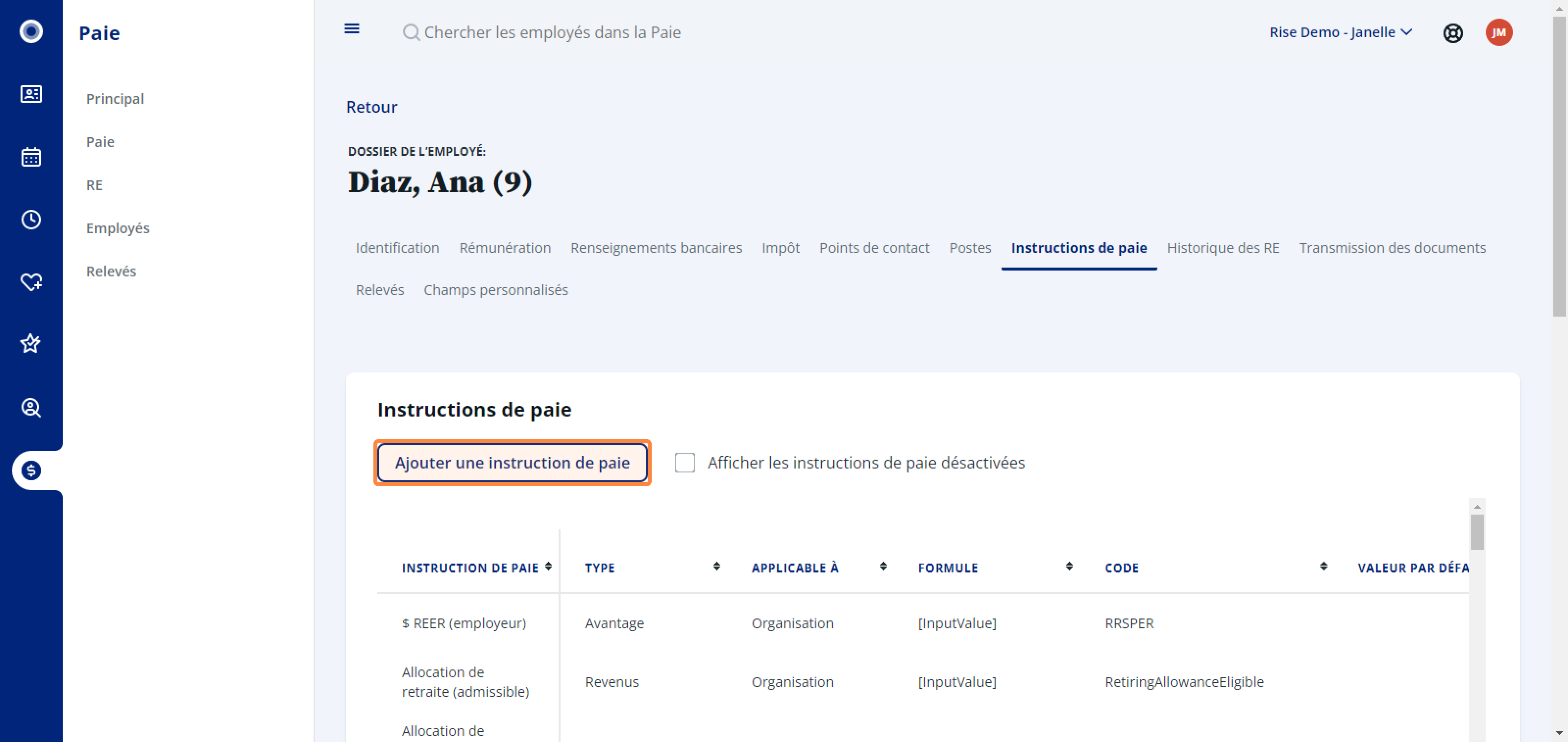Open Transmission des documents tab
This screenshot has width=1568, height=742.
tap(1392, 247)
